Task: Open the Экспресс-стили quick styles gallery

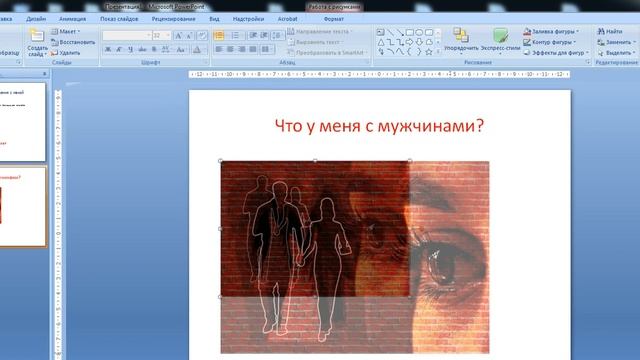Action: click(x=500, y=41)
